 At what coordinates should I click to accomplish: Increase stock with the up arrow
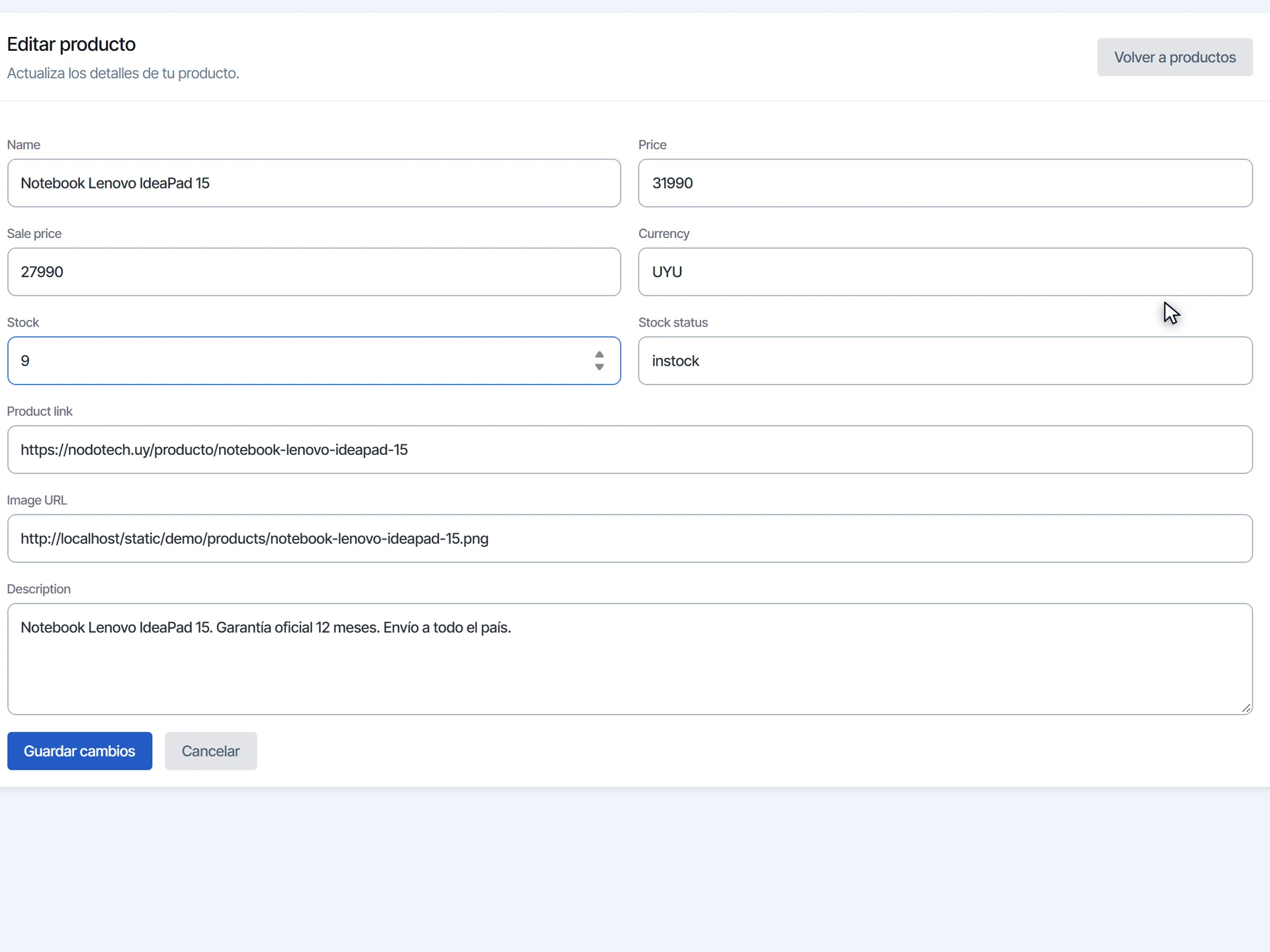click(599, 355)
